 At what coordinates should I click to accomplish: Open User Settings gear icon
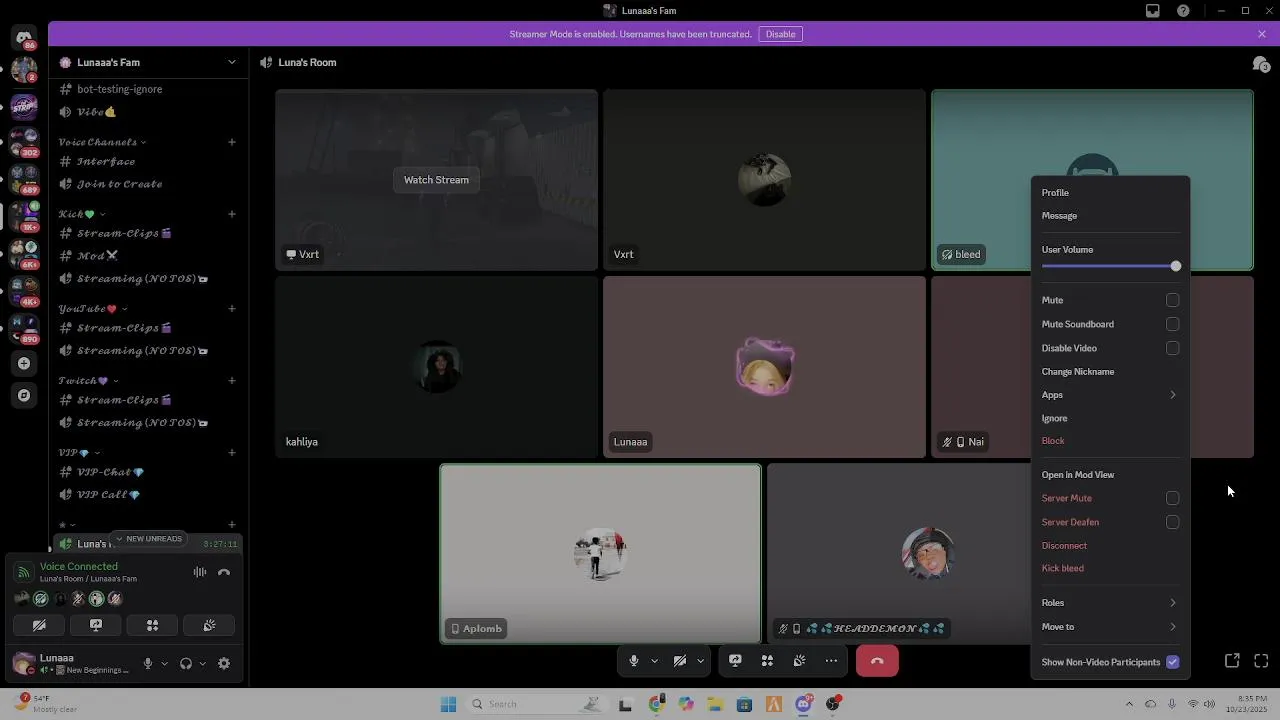pos(224,663)
